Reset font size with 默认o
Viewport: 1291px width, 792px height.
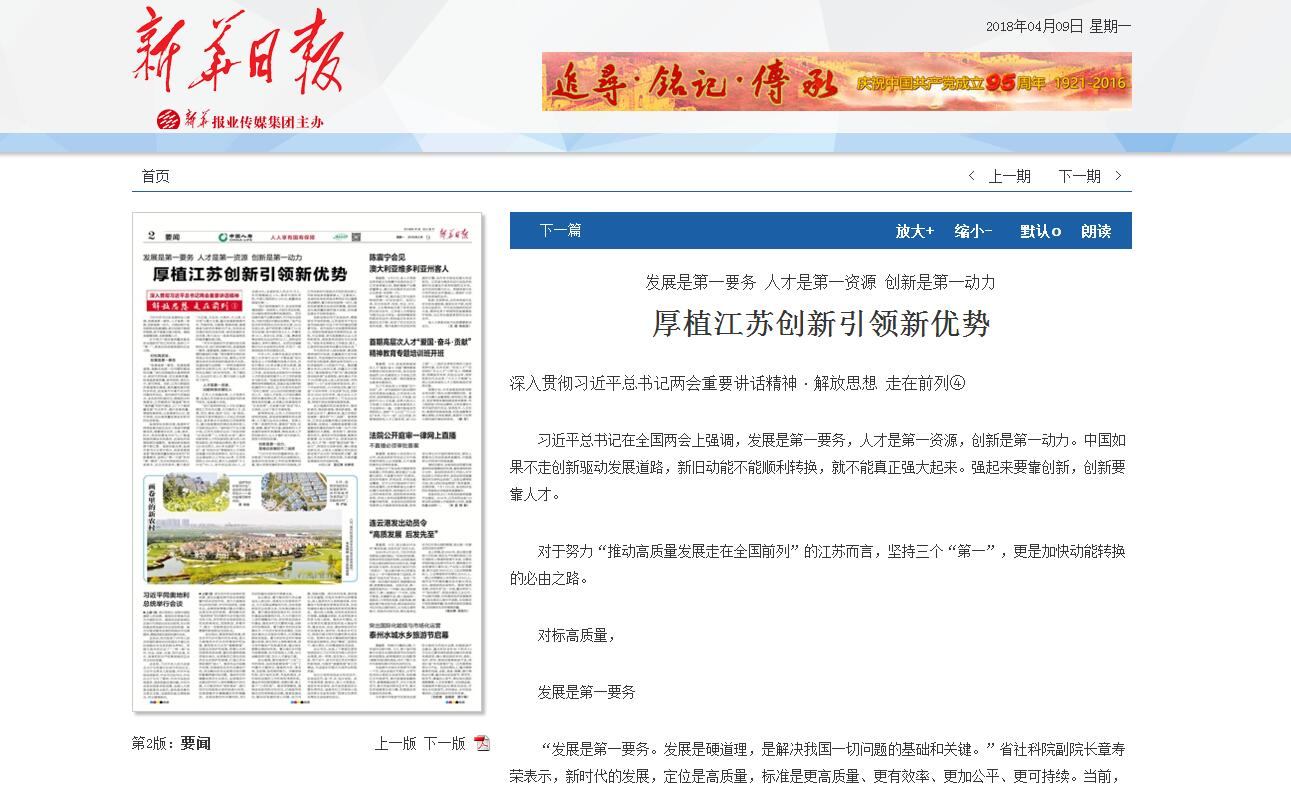[1040, 231]
